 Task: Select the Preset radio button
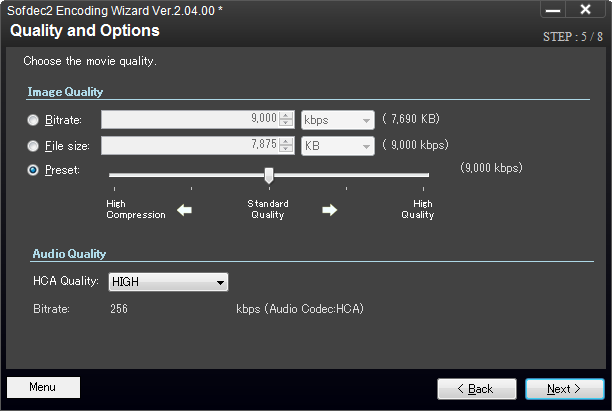34,171
